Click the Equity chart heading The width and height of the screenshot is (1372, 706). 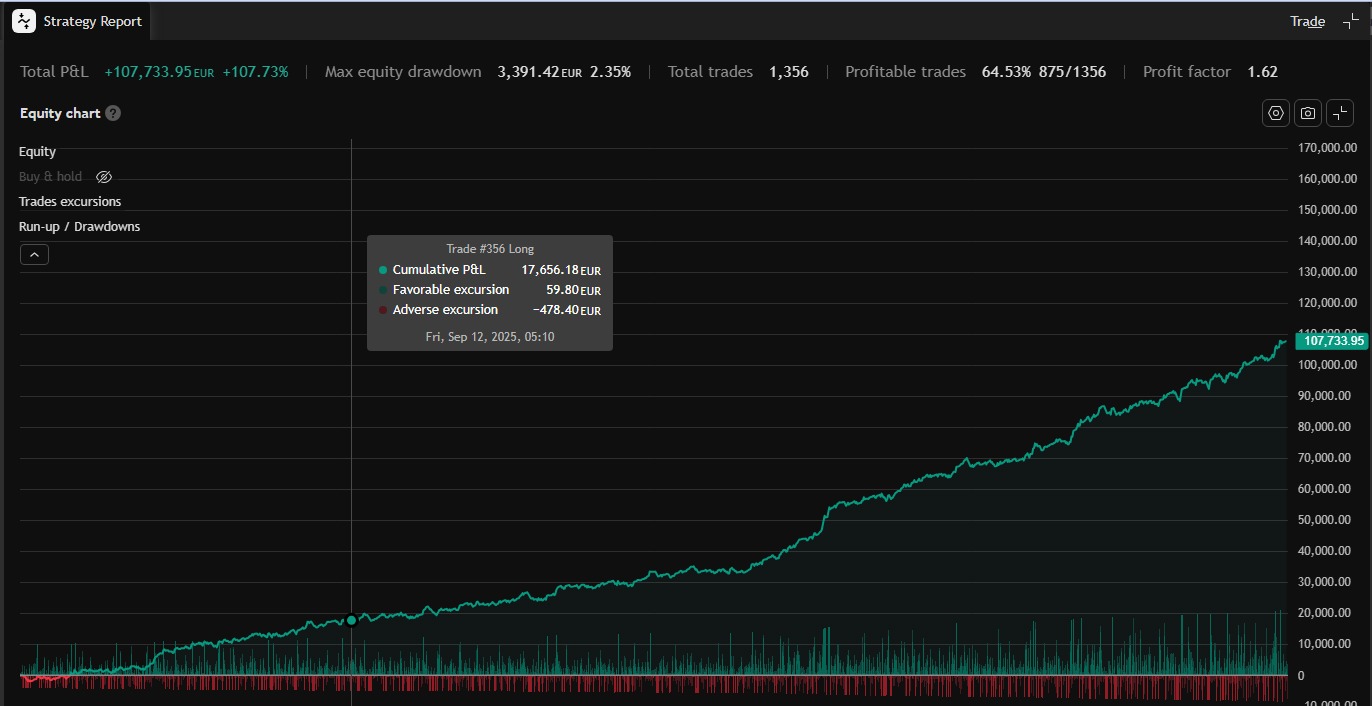click(x=60, y=113)
